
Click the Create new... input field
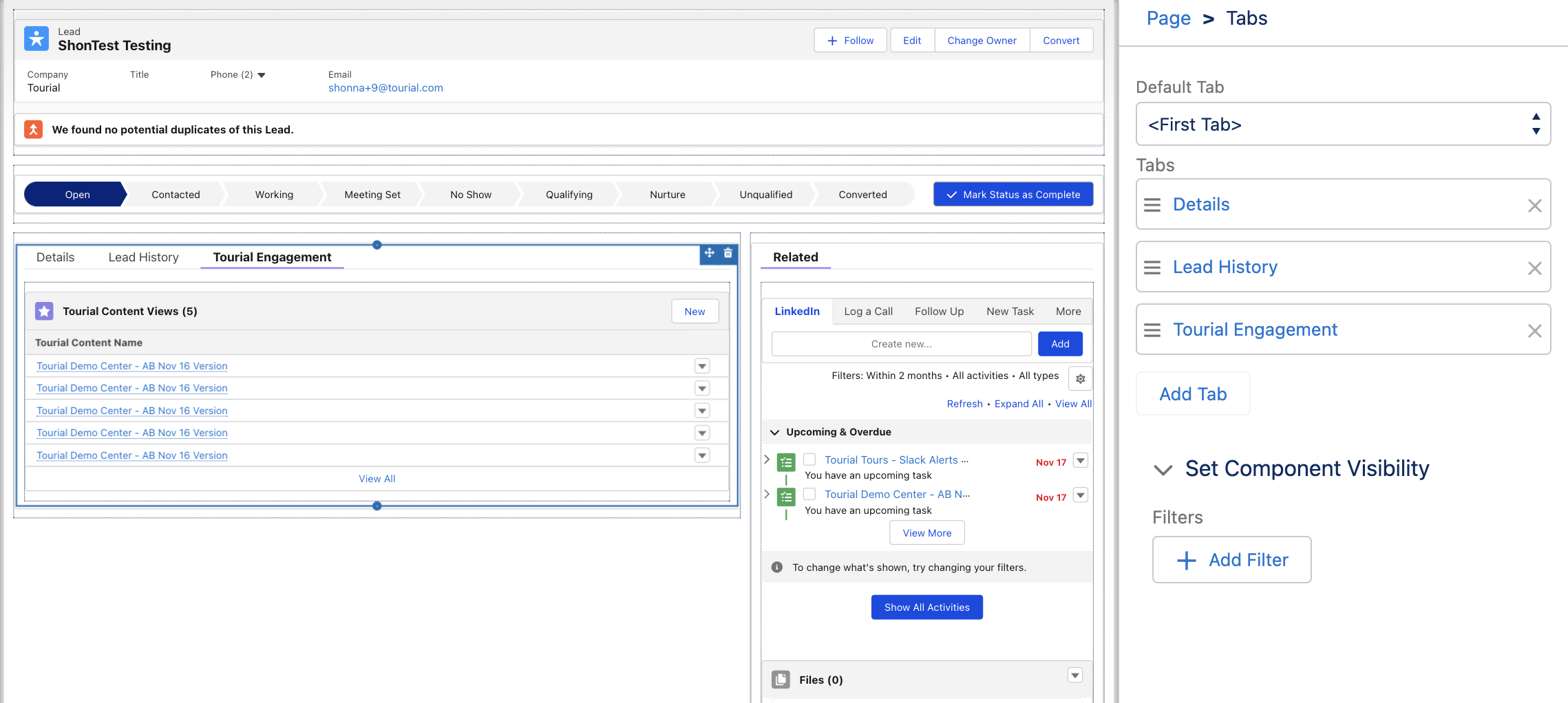coord(901,344)
